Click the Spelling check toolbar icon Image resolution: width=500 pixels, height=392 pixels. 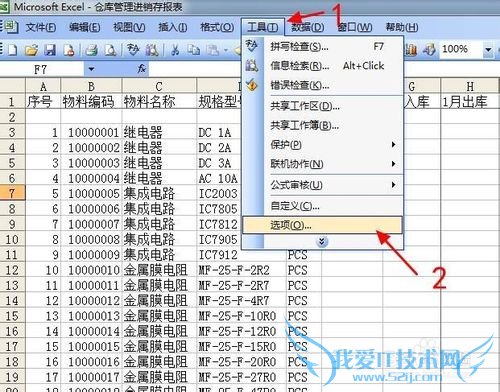coord(133,50)
